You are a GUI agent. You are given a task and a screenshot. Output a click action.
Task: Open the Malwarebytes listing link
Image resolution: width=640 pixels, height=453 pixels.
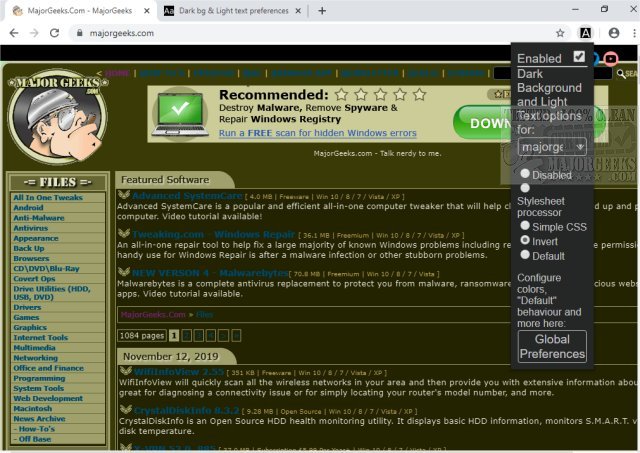tap(210, 273)
